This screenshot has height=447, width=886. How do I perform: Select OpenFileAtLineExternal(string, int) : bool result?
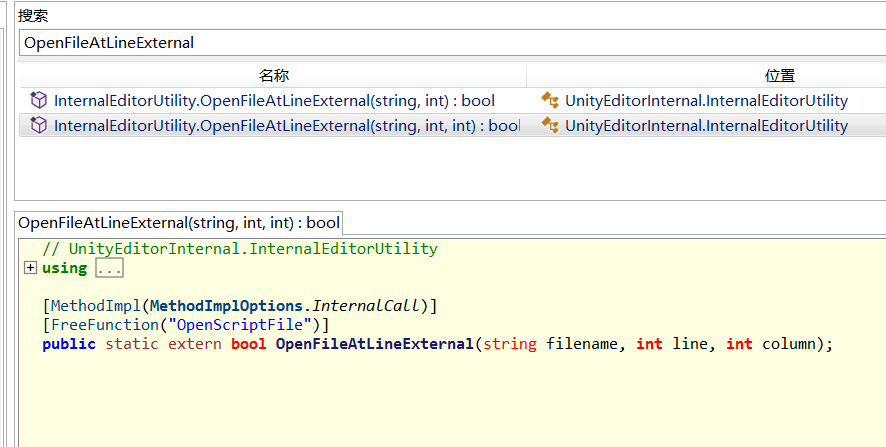click(x=274, y=101)
